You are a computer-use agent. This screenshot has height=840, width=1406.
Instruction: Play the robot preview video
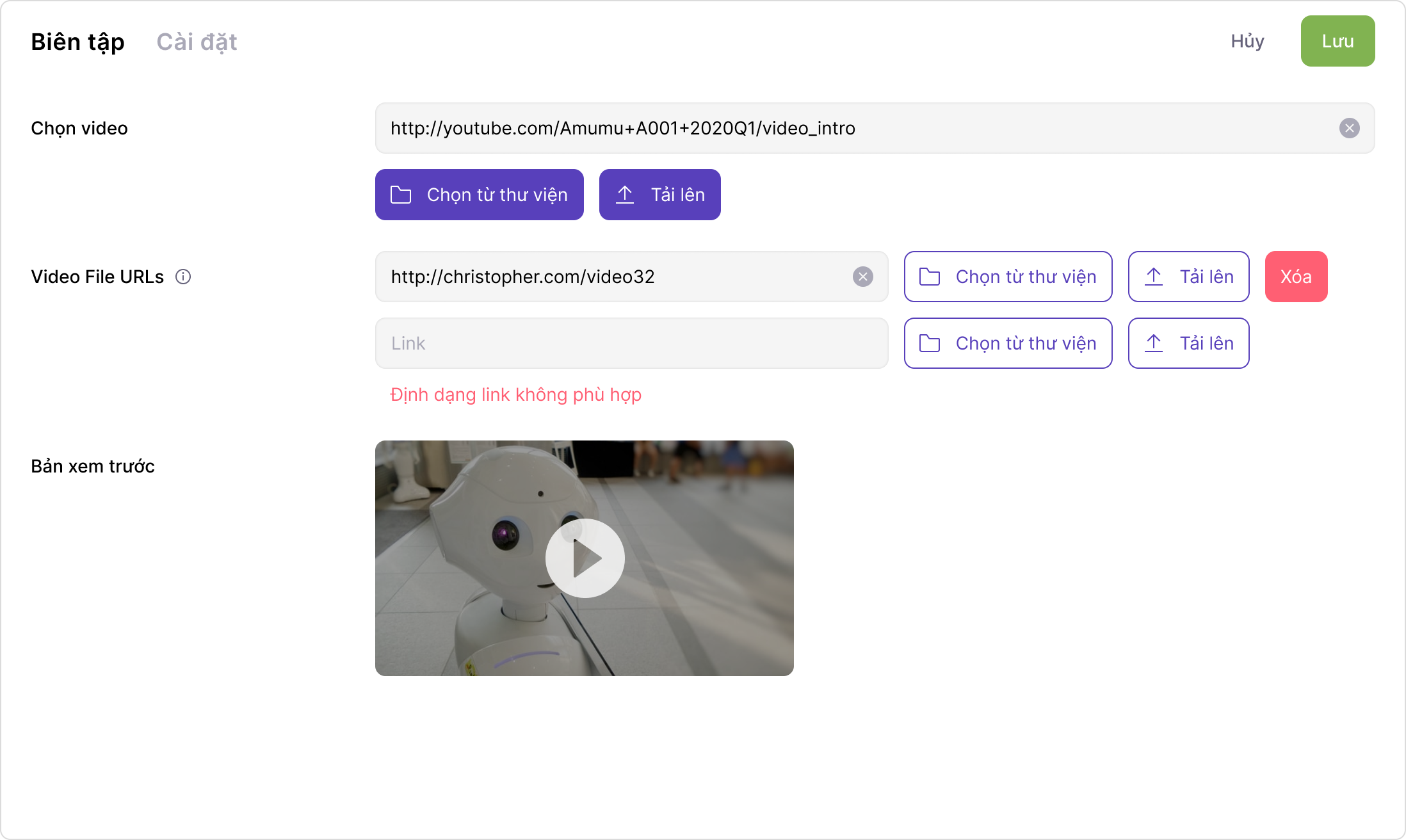[x=585, y=558]
